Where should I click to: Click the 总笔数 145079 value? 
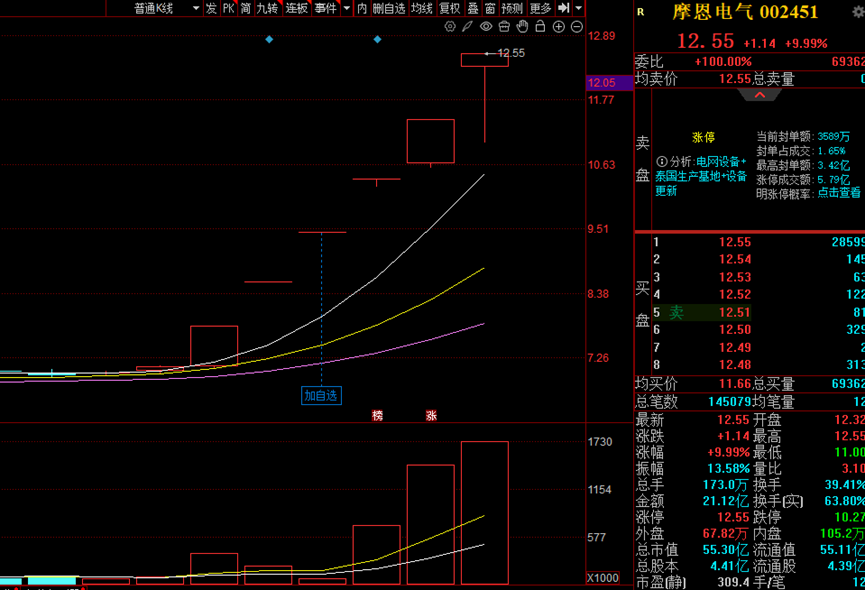point(729,402)
